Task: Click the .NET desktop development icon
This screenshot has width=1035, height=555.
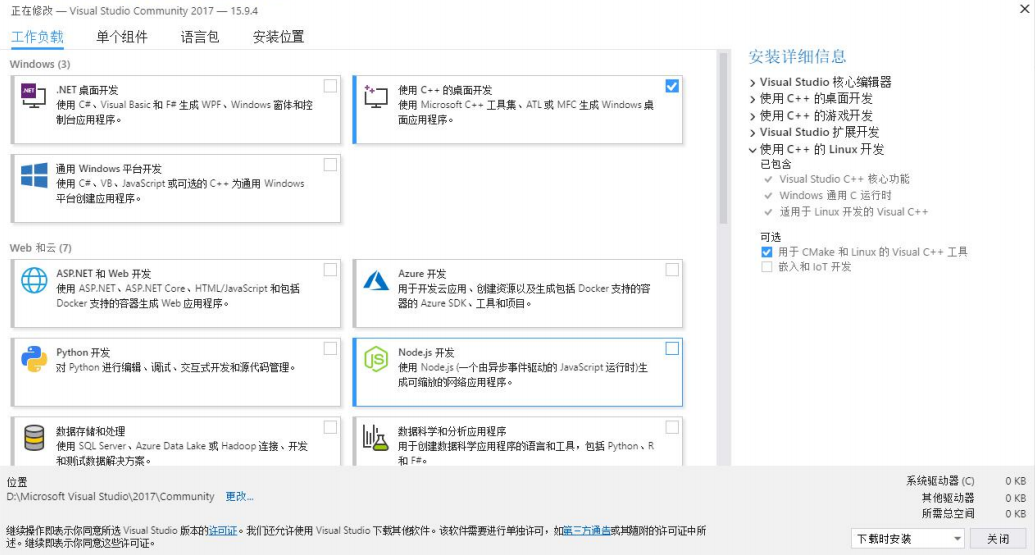Action: [33, 96]
